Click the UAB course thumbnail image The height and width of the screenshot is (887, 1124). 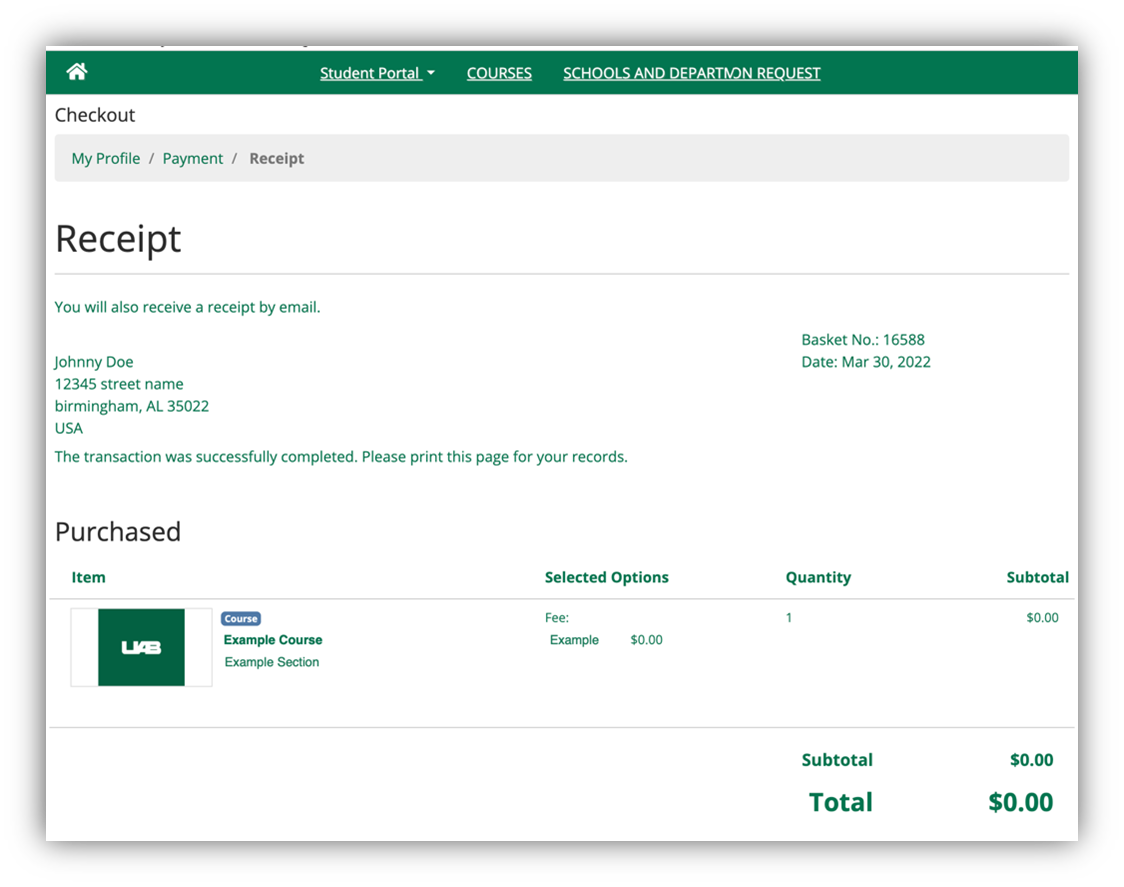pos(141,647)
